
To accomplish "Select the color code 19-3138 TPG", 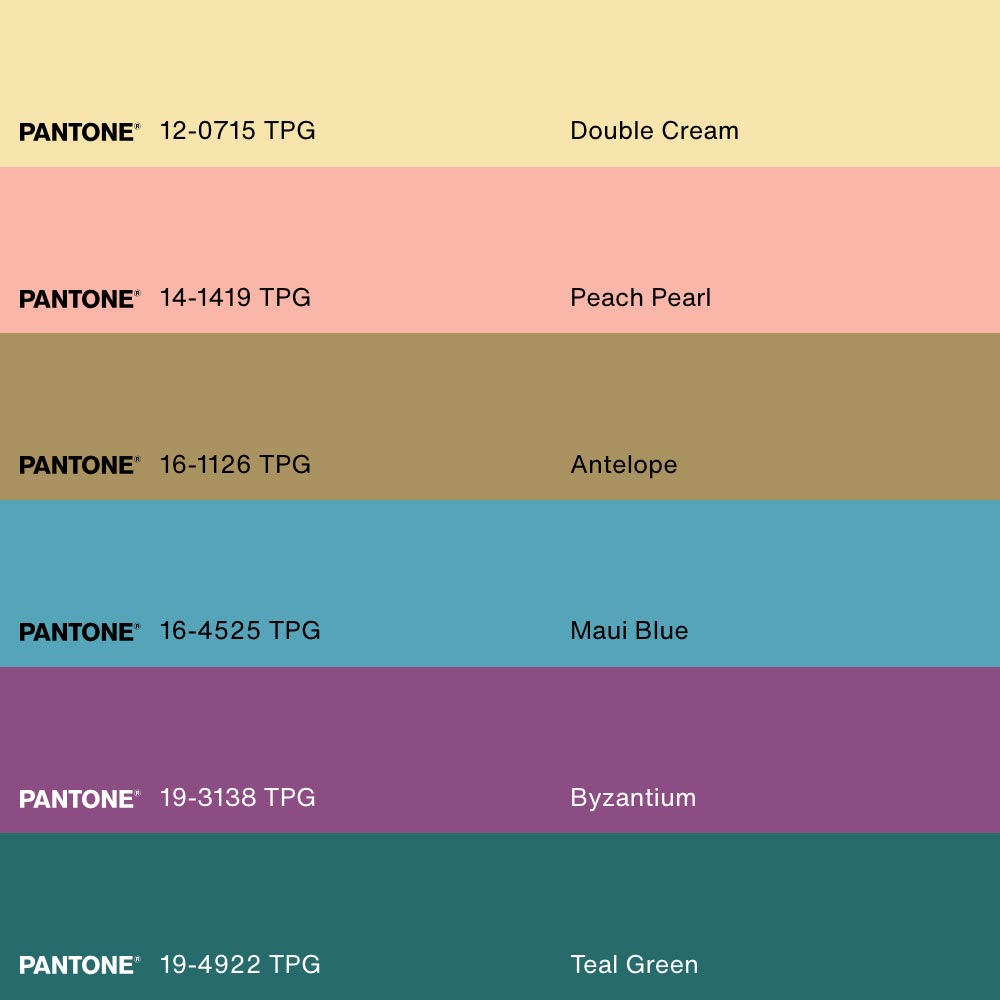I will 237,797.
